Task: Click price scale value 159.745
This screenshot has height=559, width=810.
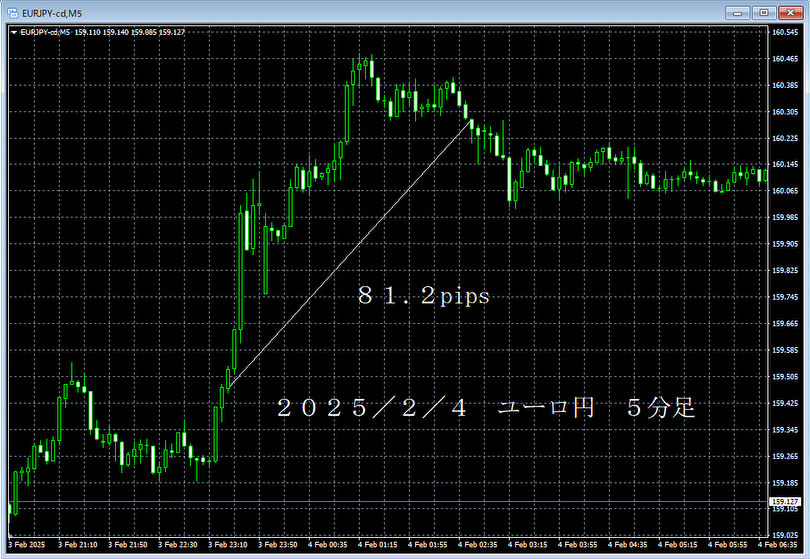Action: pyautogui.click(x=785, y=297)
